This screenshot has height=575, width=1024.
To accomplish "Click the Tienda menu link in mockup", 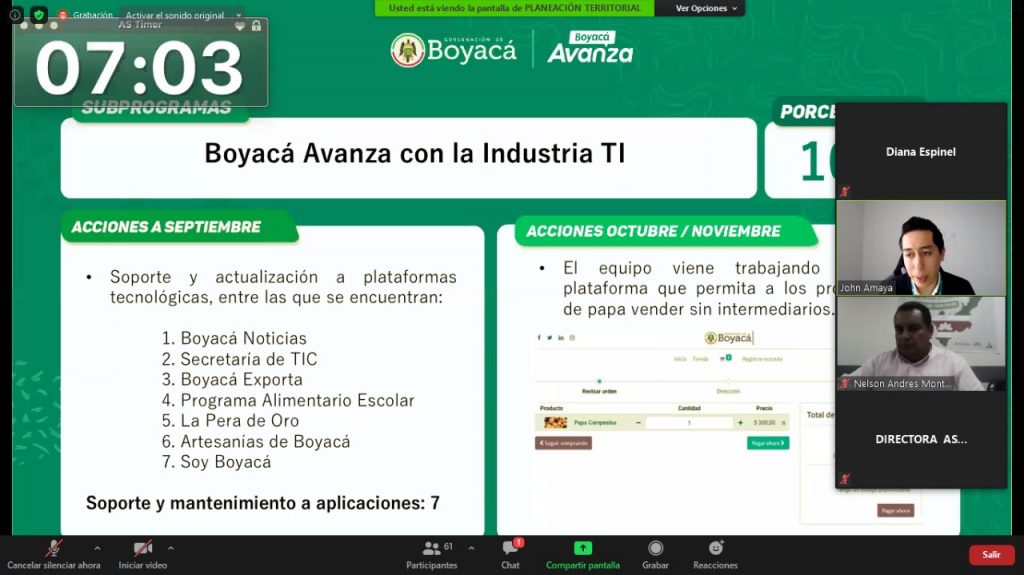I will [x=700, y=359].
